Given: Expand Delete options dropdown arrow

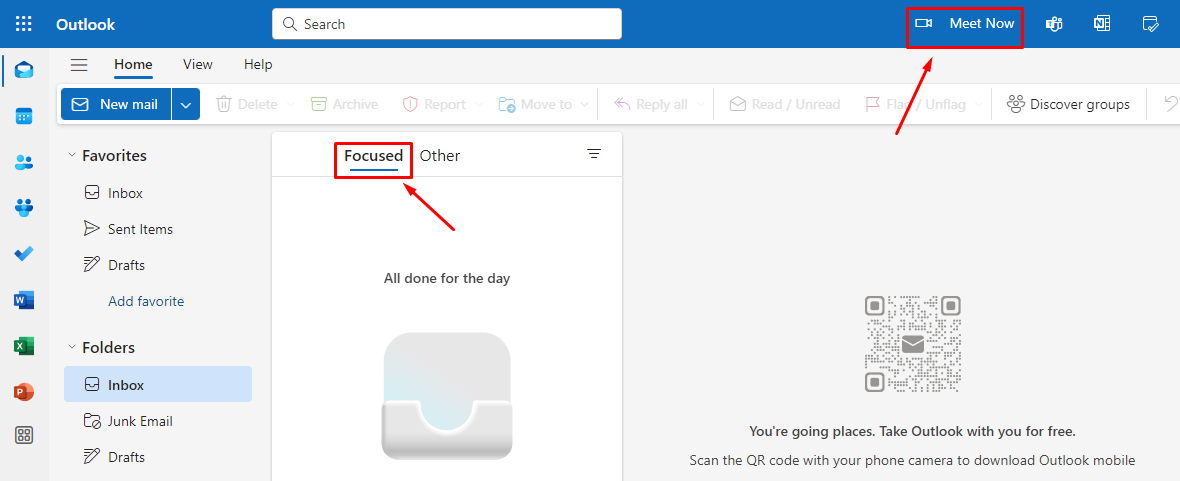Looking at the screenshot, I should tap(291, 105).
